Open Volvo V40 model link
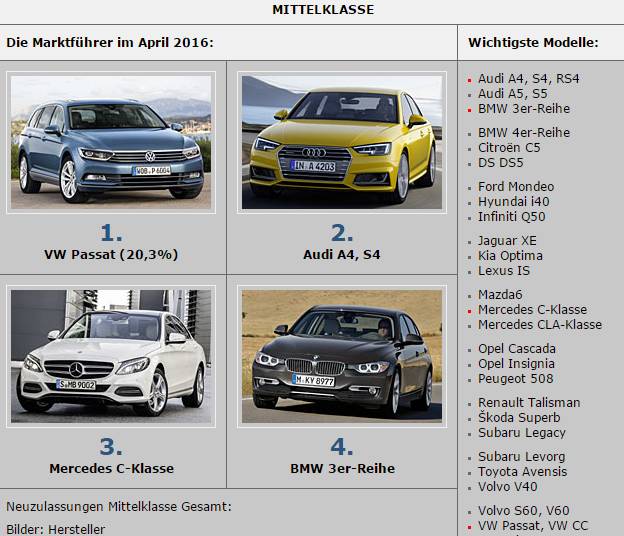The width and height of the screenshot is (624, 536). [507, 487]
